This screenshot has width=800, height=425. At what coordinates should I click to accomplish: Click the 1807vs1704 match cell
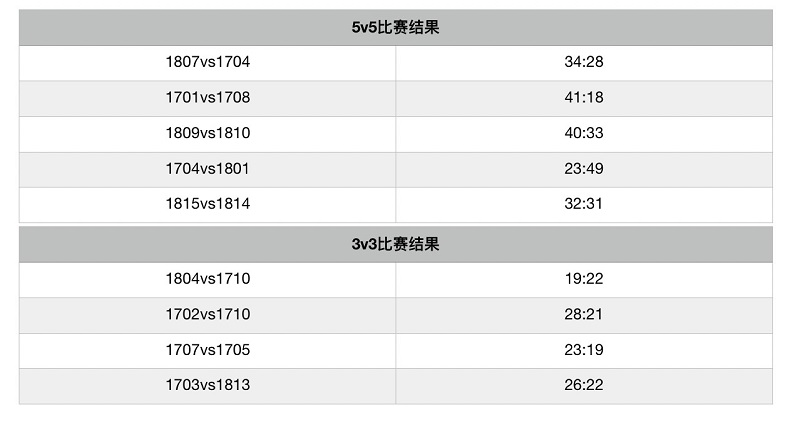[x=208, y=63]
